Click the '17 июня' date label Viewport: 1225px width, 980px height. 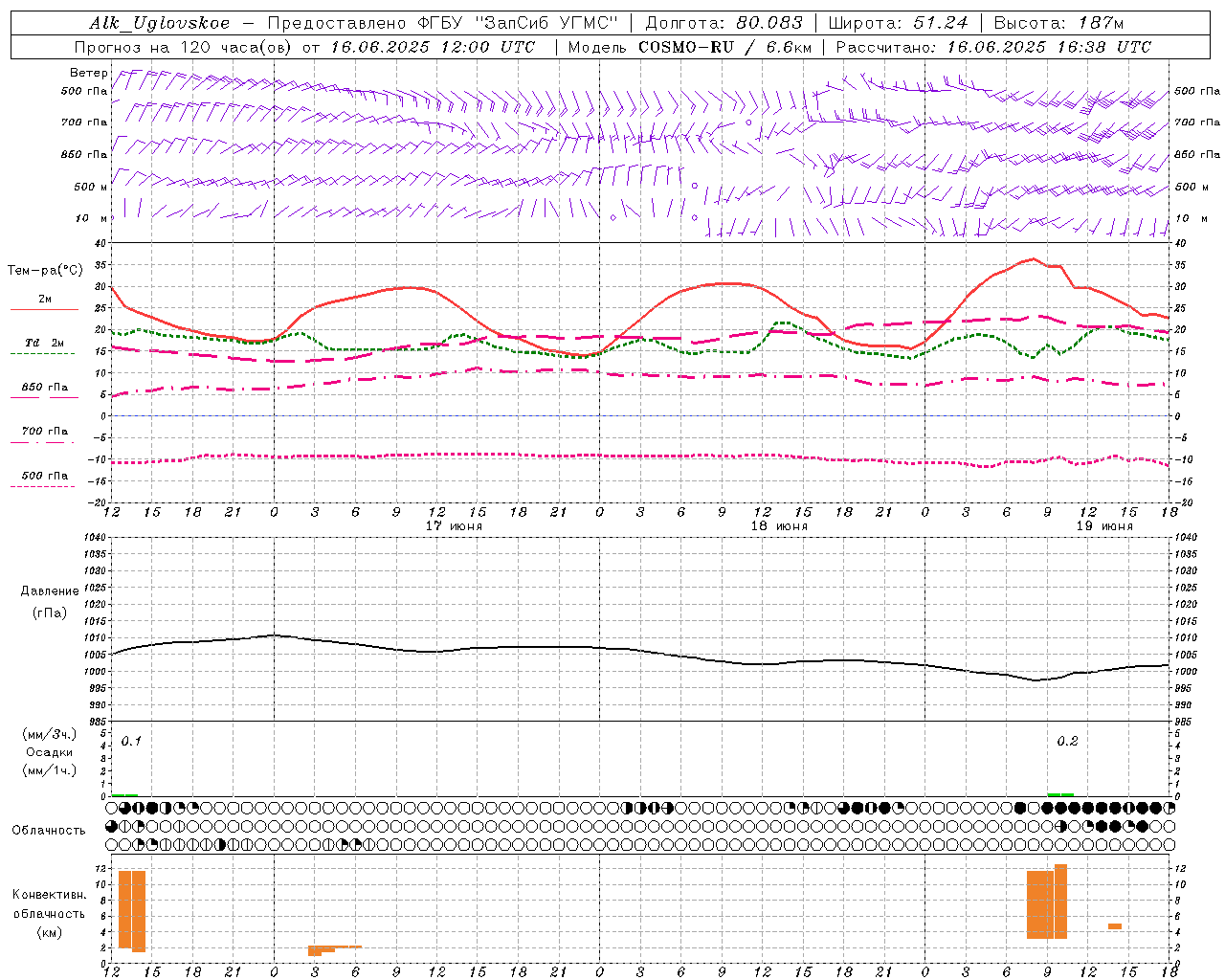tap(454, 526)
